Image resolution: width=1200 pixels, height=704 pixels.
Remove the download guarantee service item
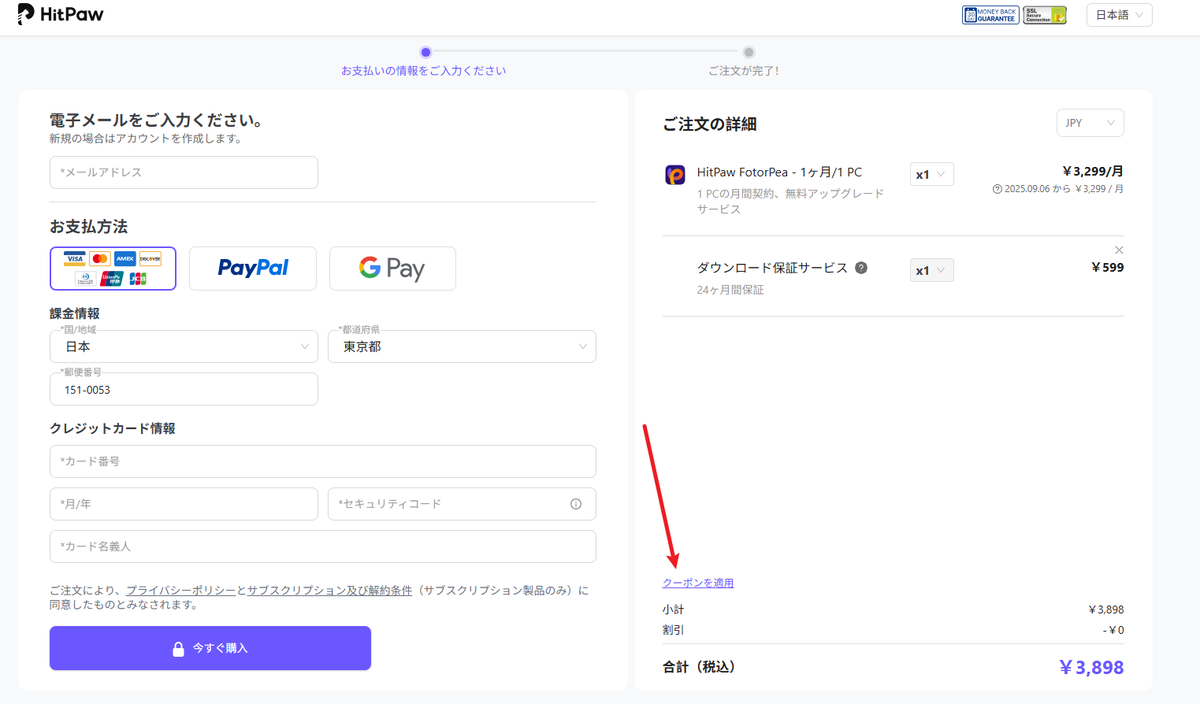click(1119, 249)
